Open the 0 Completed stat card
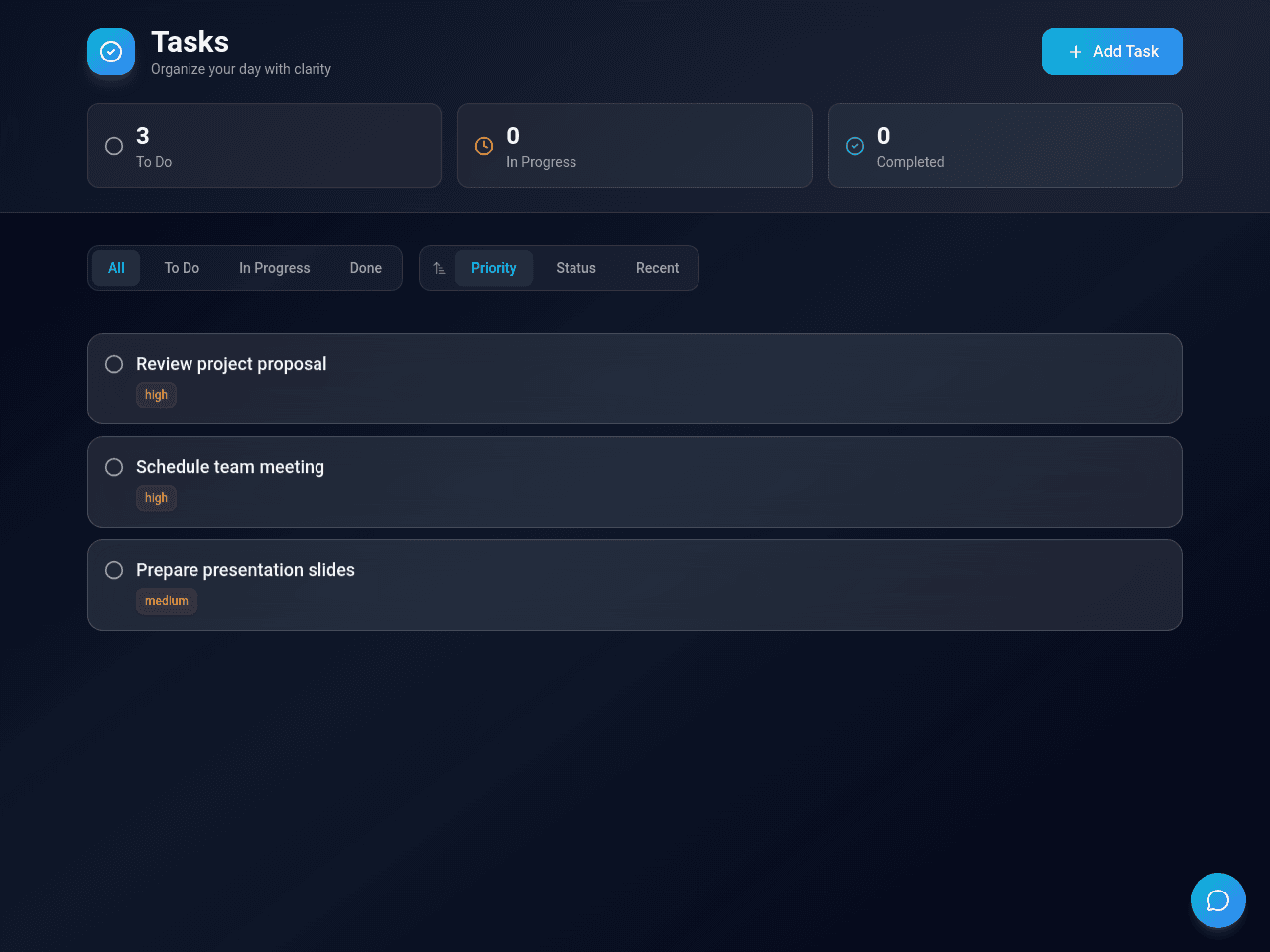This screenshot has height=952, width=1270. (x=1005, y=146)
